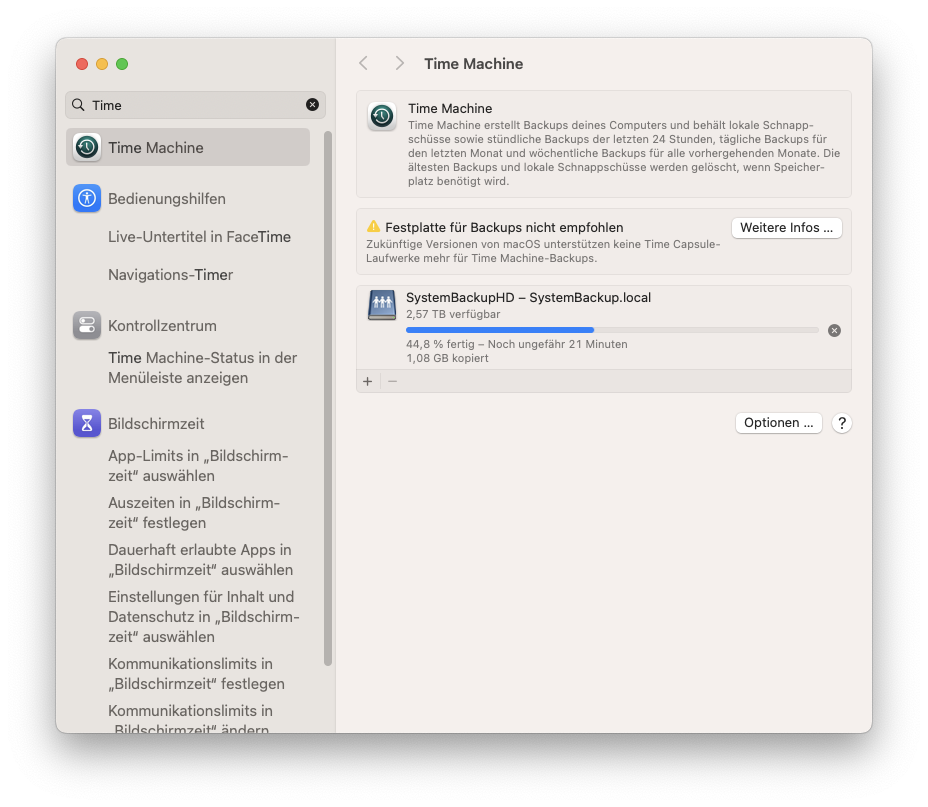Select Einstellungen für Inhalt und Datenschutz result
This screenshot has height=807, width=928.
(204, 616)
